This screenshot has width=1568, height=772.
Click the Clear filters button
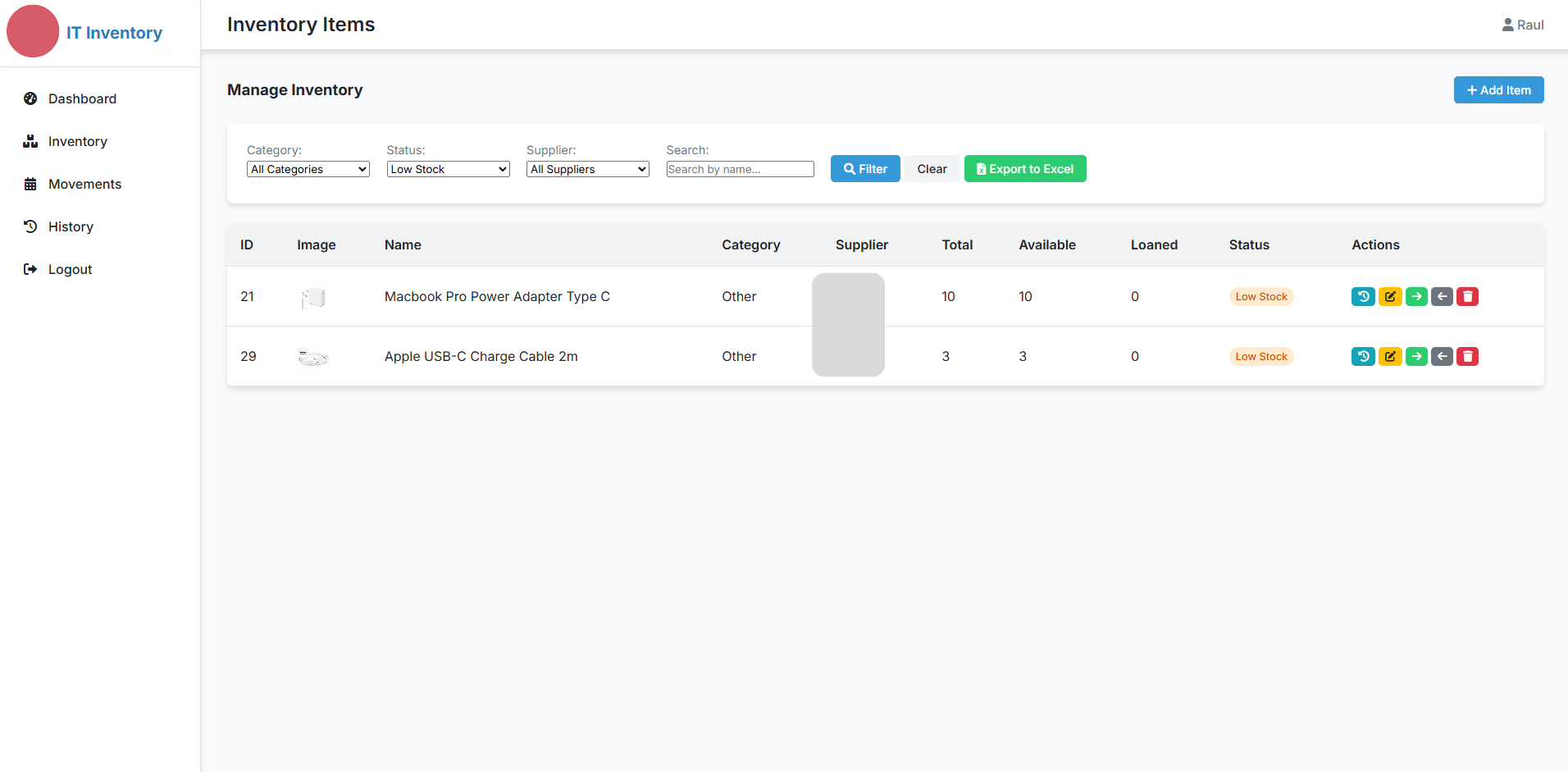pyautogui.click(x=932, y=169)
